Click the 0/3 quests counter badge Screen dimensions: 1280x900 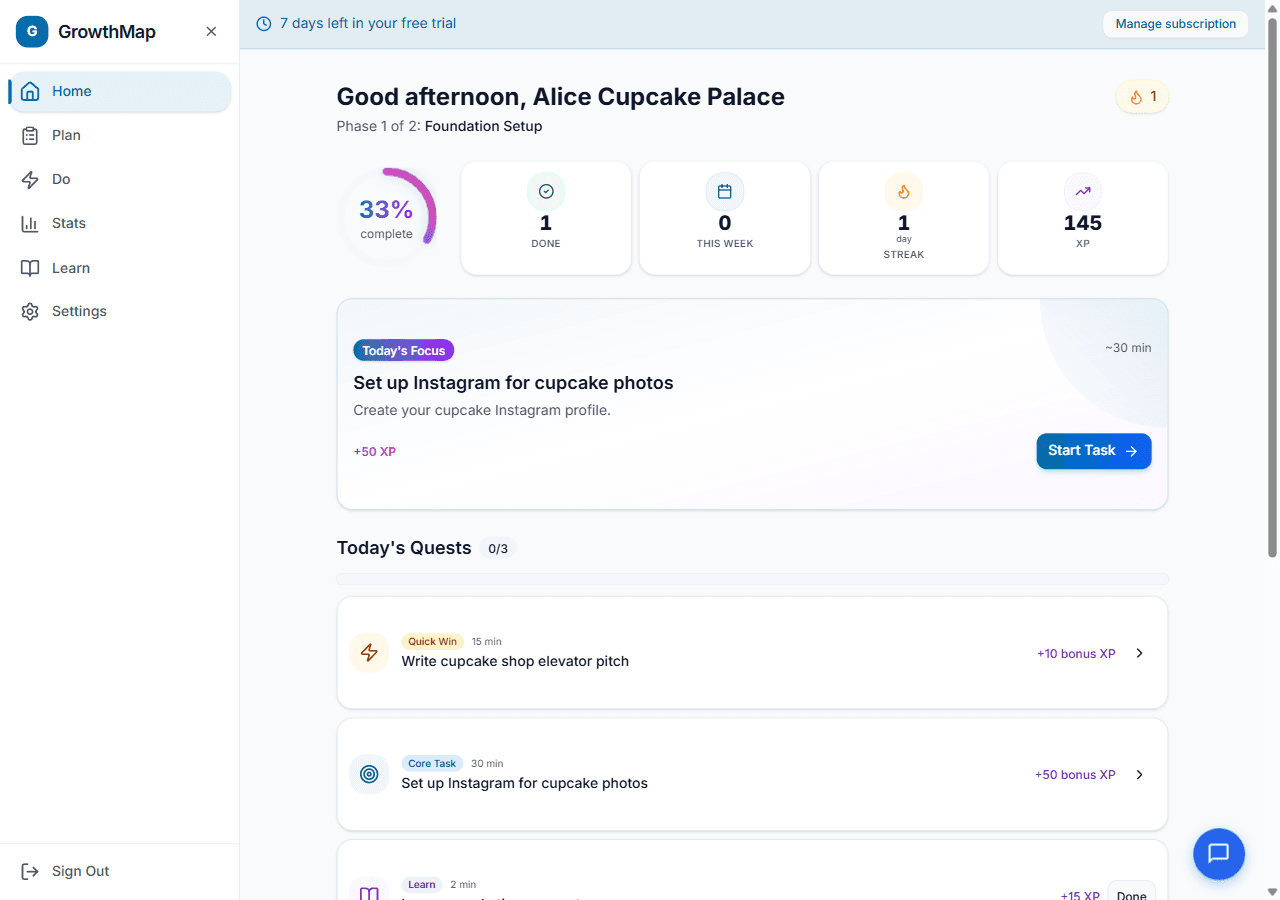[498, 548]
